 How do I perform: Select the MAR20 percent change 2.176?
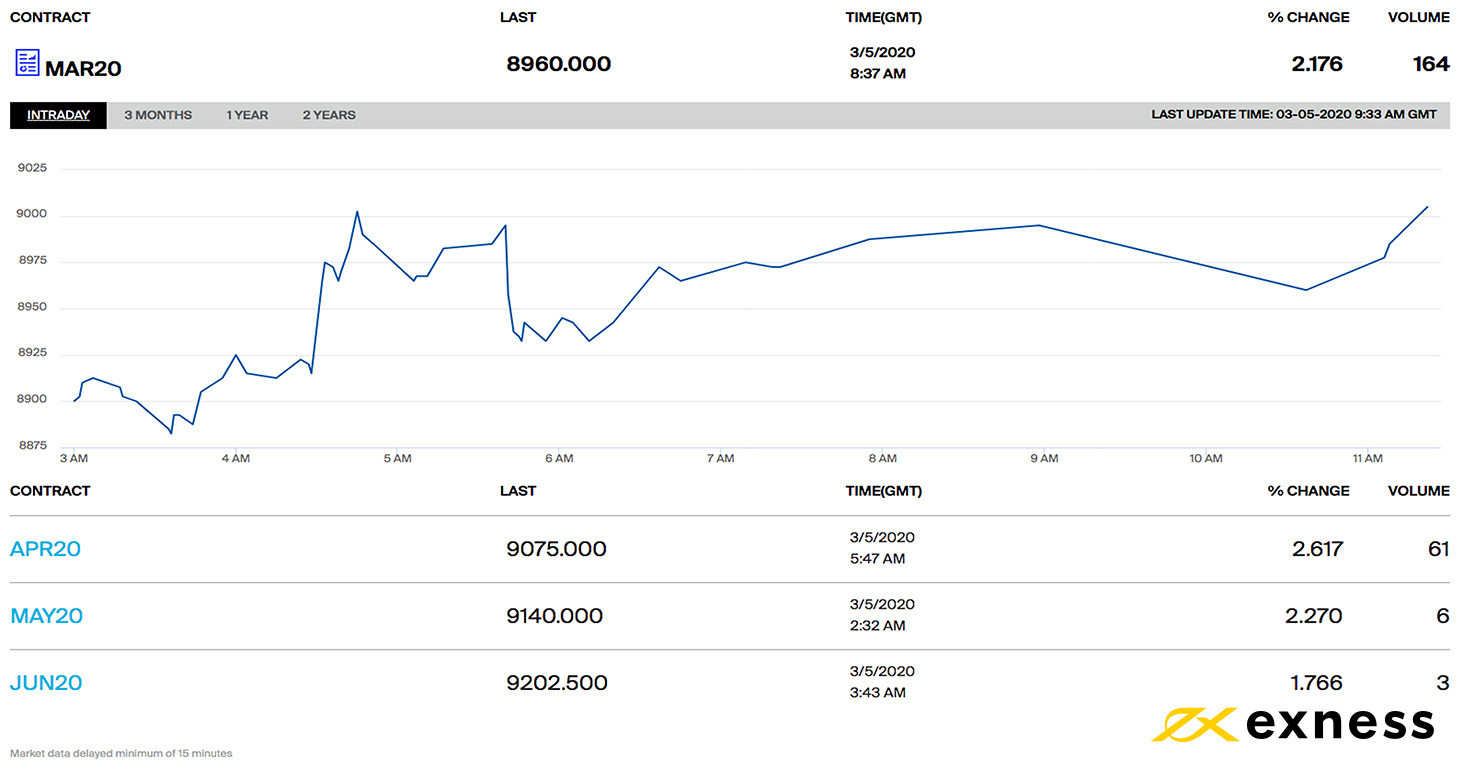1317,64
